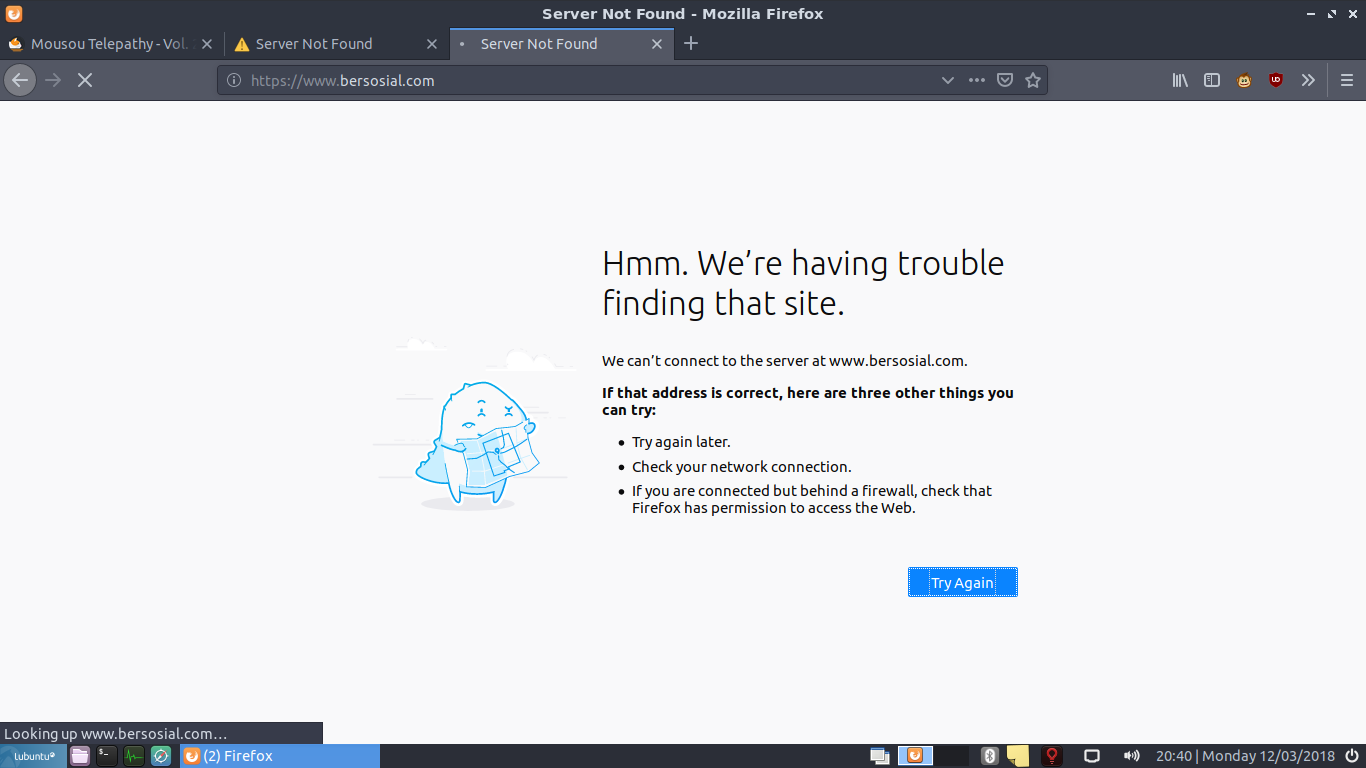Viewport: 1366px width, 768px height.
Task: Click the tray icon next to the volume speaker
Action: [x=1093, y=756]
